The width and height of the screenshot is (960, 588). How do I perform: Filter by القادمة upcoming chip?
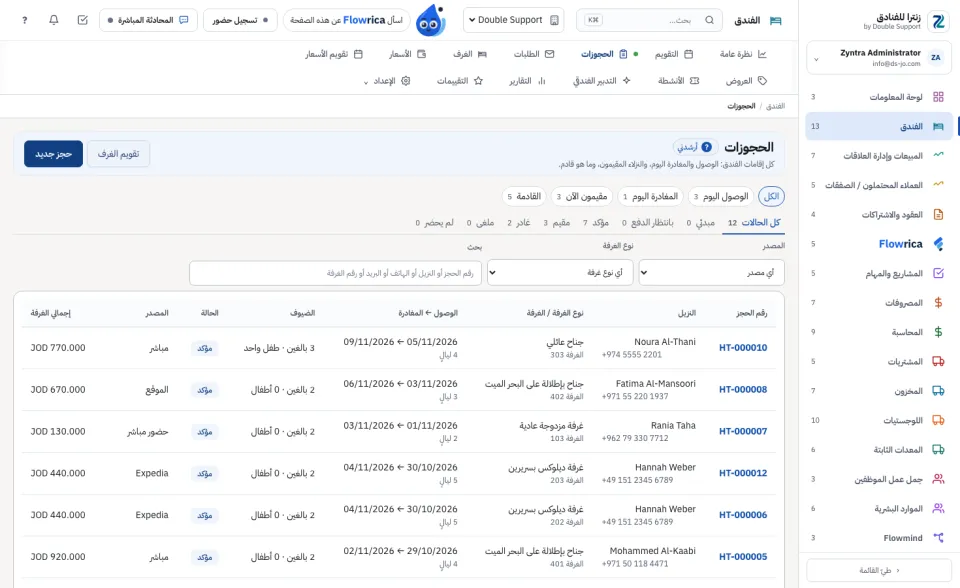pos(523,197)
